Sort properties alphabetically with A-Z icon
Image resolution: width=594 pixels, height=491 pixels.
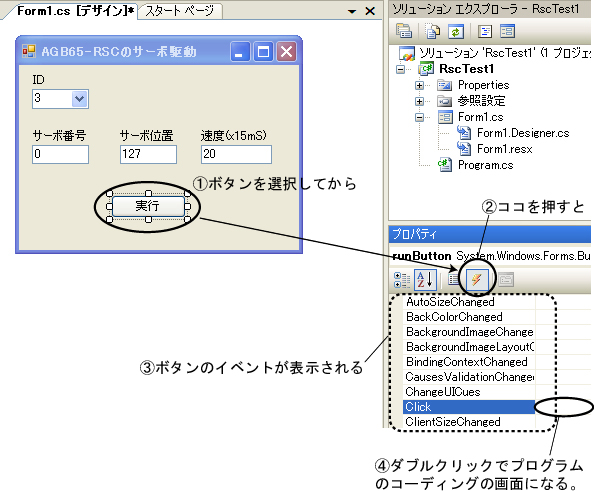pos(425,280)
